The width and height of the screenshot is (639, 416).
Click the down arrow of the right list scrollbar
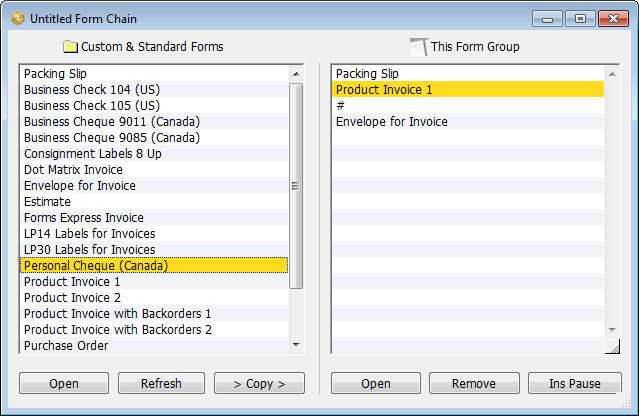pyautogui.click(x=612, y=329)
